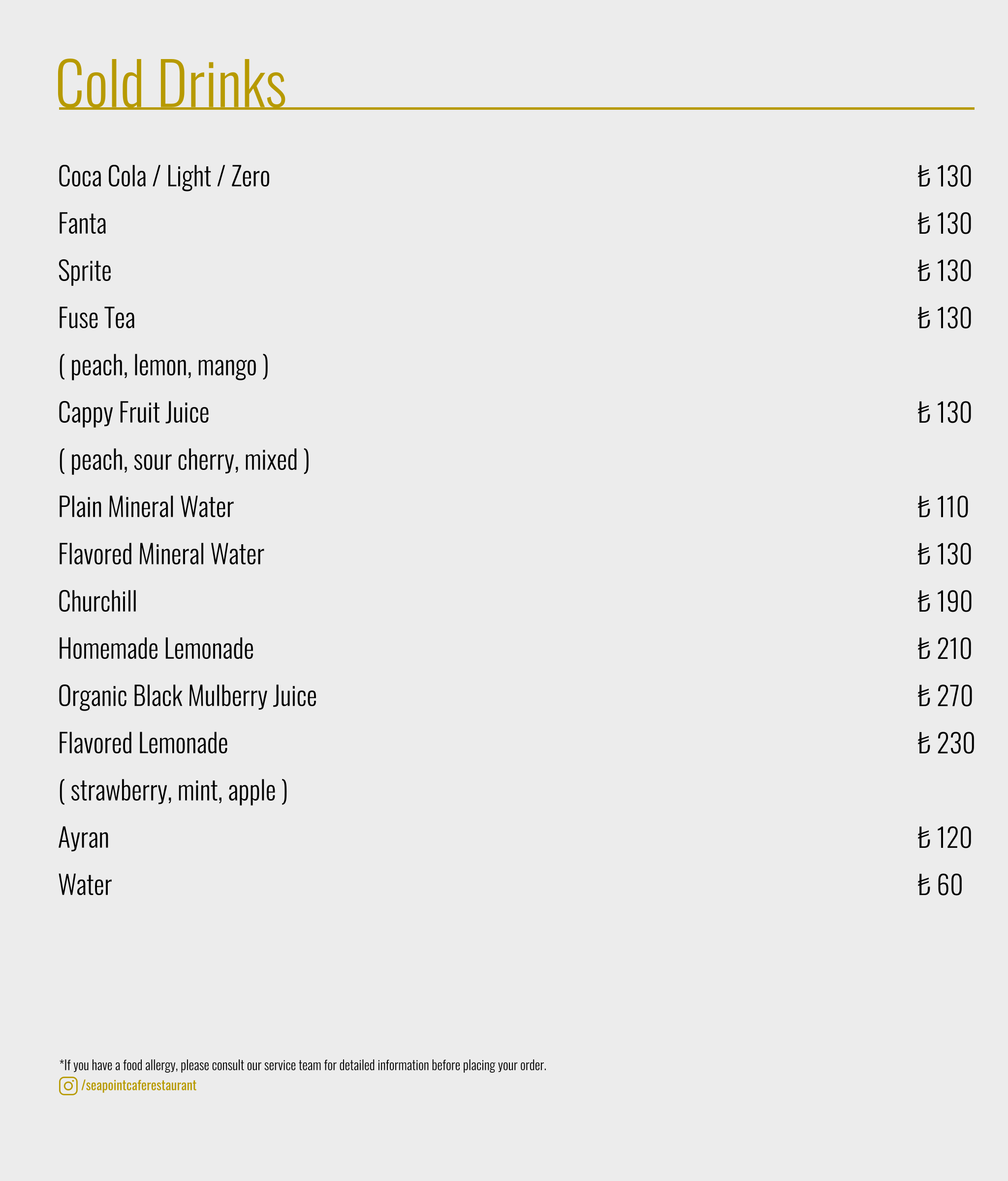This screenshot has height=1181, width=1008.
Task: Open the /seapointcaferestaurant Instagram link
Action: 139,1086
